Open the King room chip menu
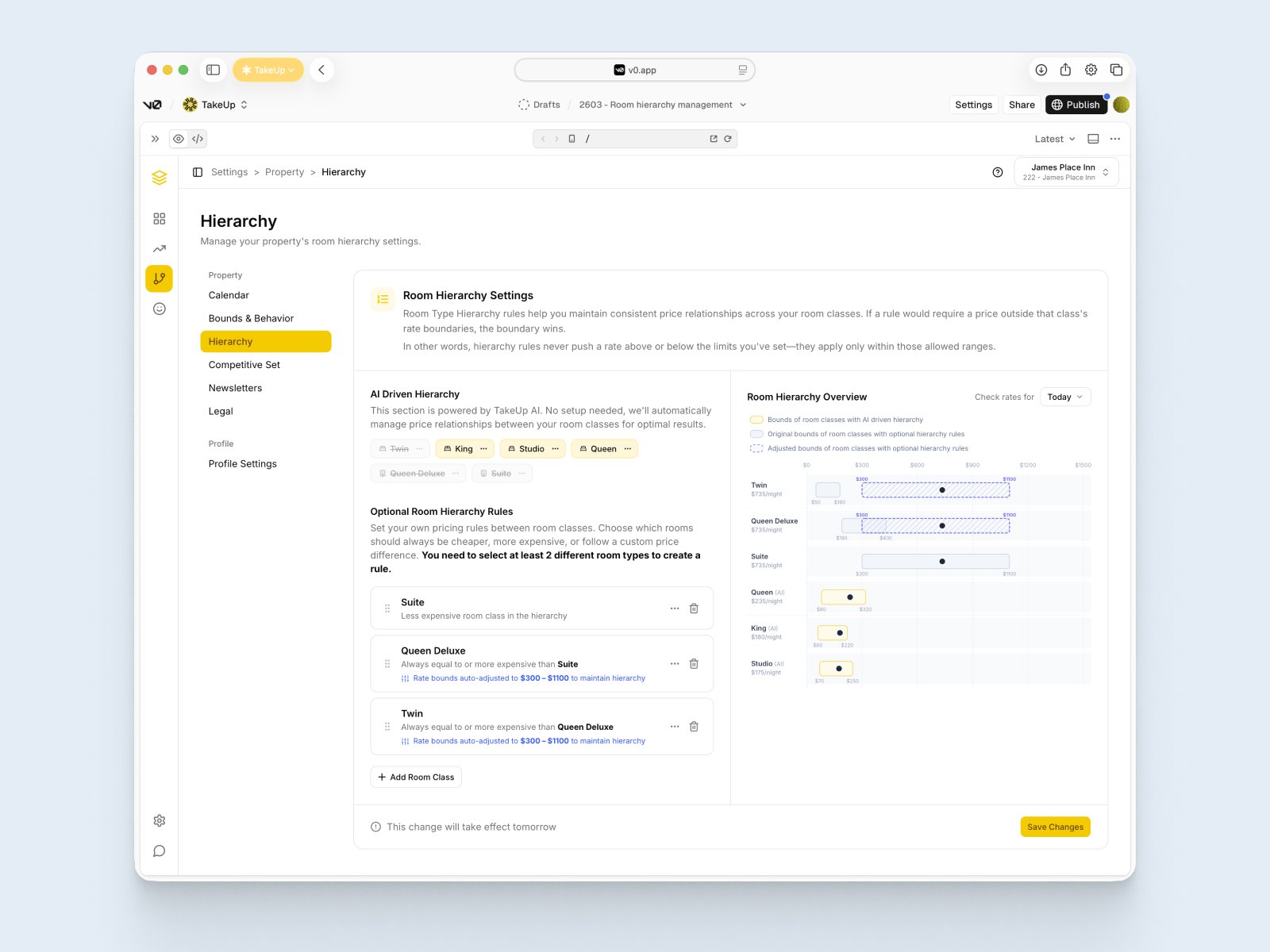This screenshot has height=952, width=1270. click(483, 449)
